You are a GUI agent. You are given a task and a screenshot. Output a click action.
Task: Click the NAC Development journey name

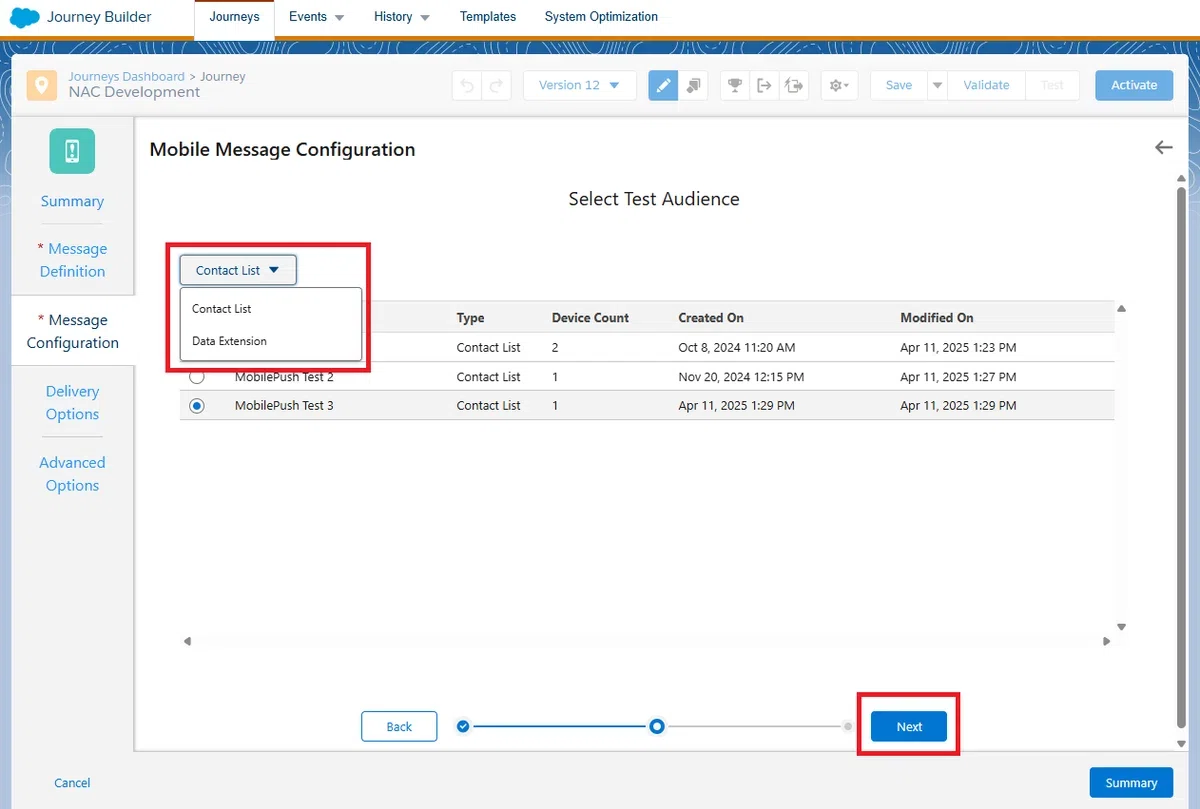coord(134,92)
